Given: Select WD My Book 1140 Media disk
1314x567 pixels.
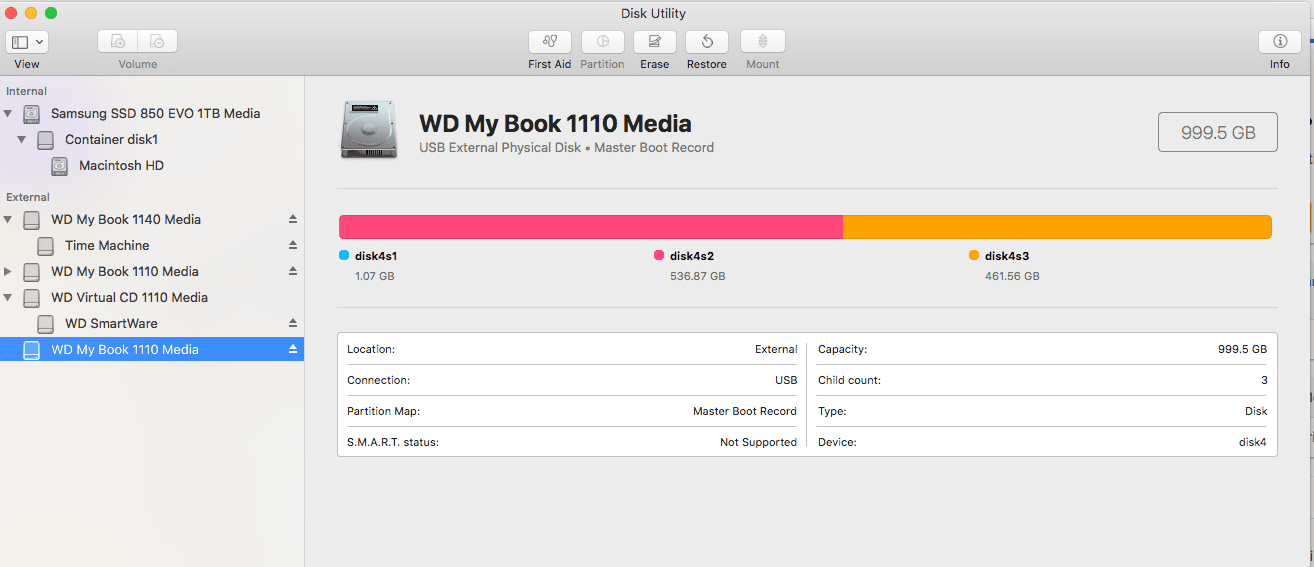Looking at the screenshot, I should pyautogui.click(x=126, y=220).
